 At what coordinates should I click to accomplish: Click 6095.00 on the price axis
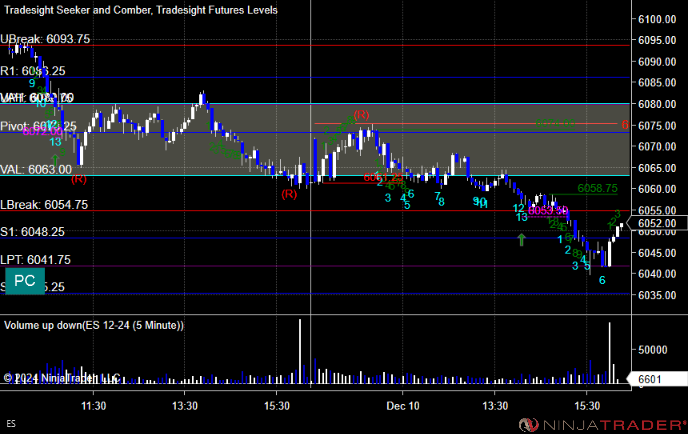[x=657, y=40]
